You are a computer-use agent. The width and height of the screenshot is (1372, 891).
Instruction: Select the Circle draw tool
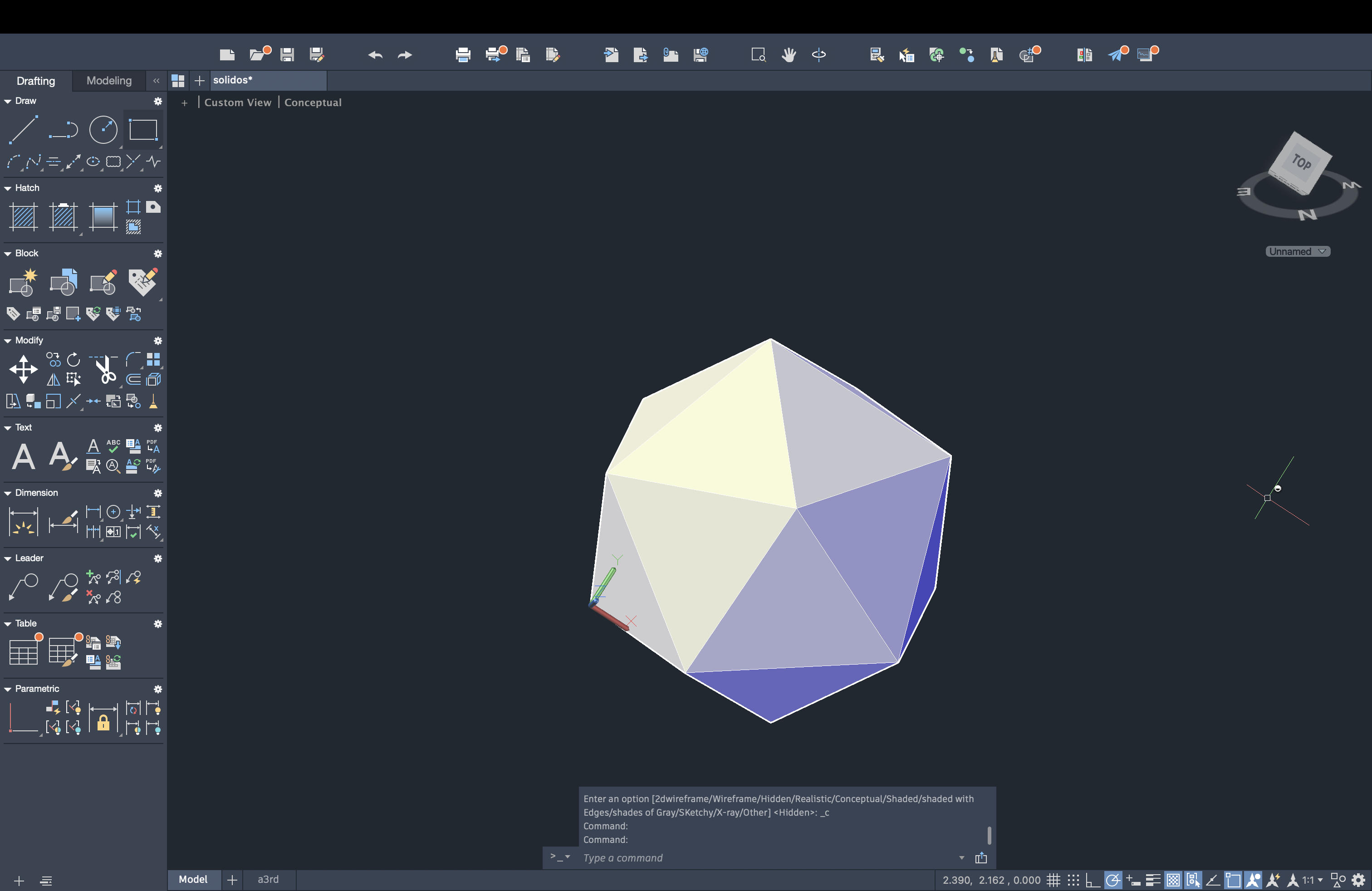click(103, 129)
